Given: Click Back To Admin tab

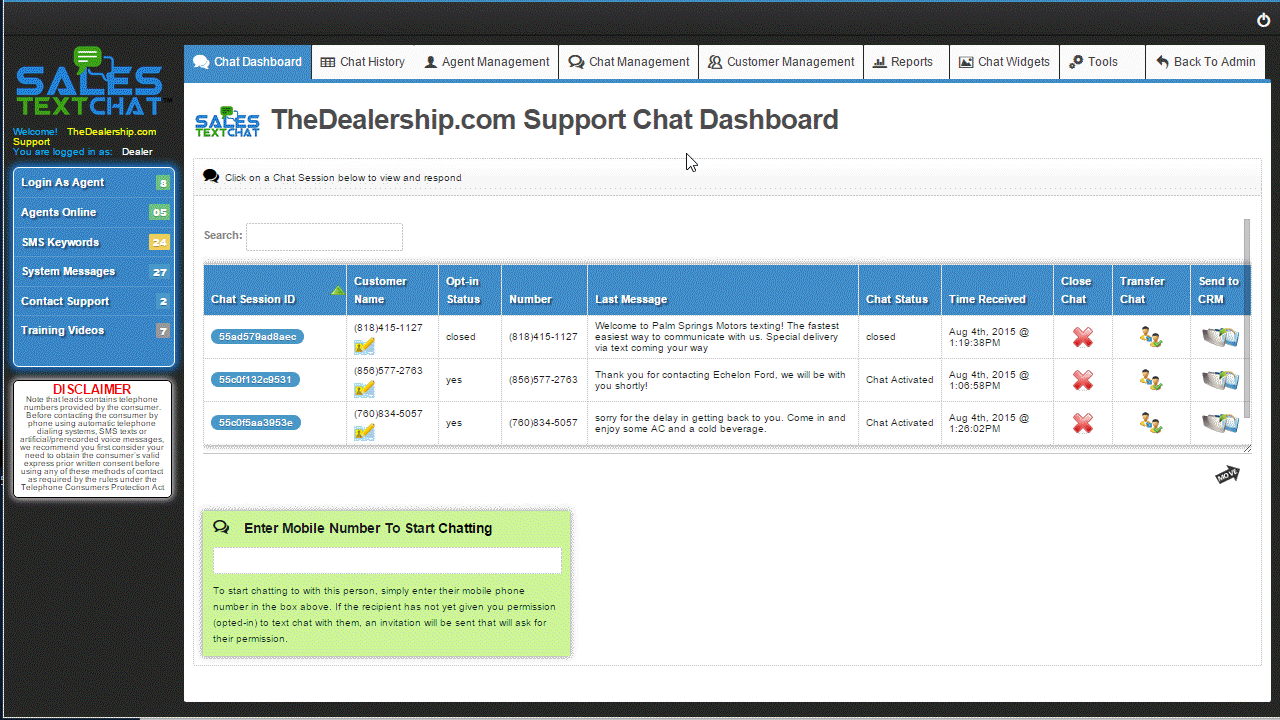Looking at the screenshot, I should pos(1205,62).
